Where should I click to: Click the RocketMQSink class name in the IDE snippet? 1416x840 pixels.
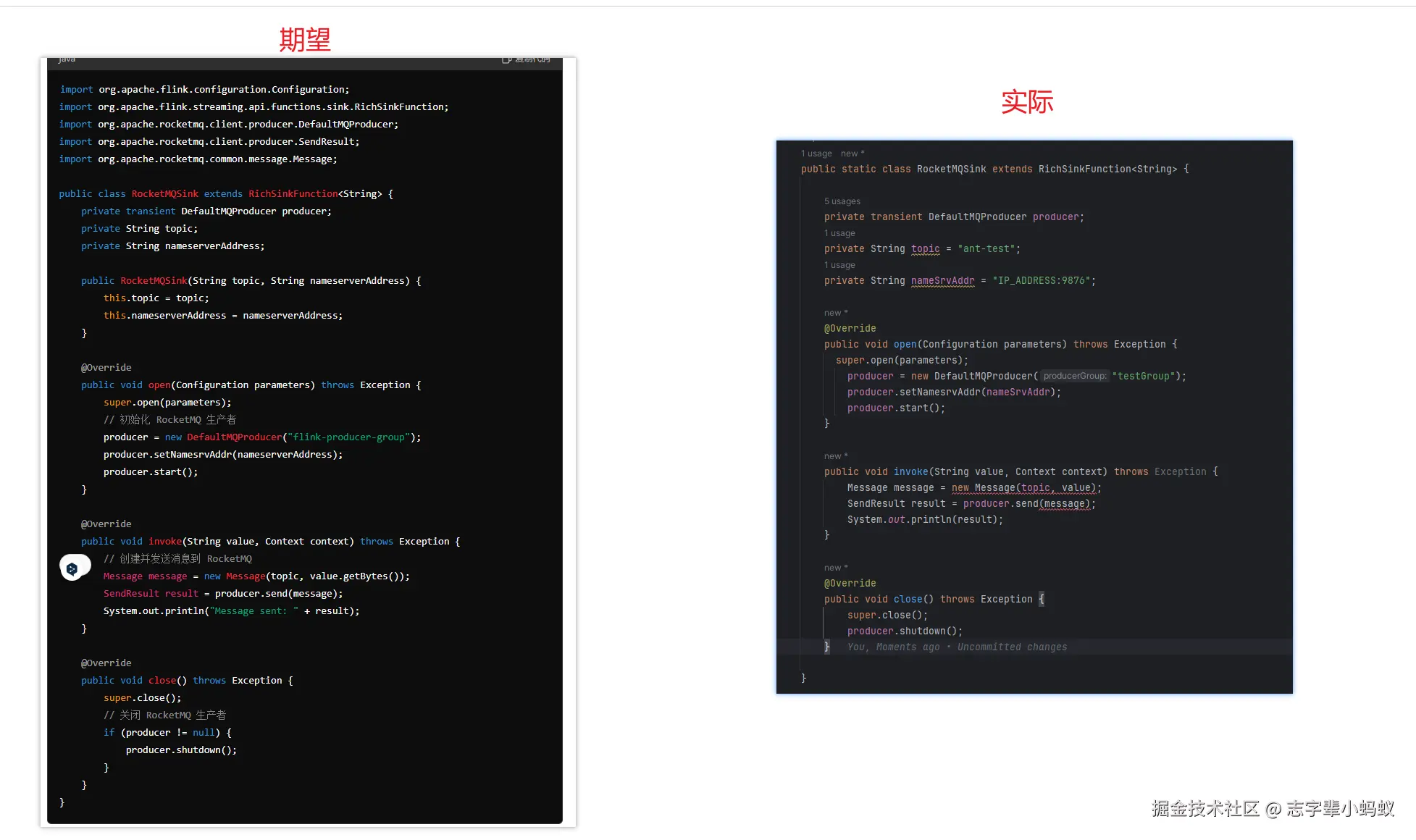[951, 169]
